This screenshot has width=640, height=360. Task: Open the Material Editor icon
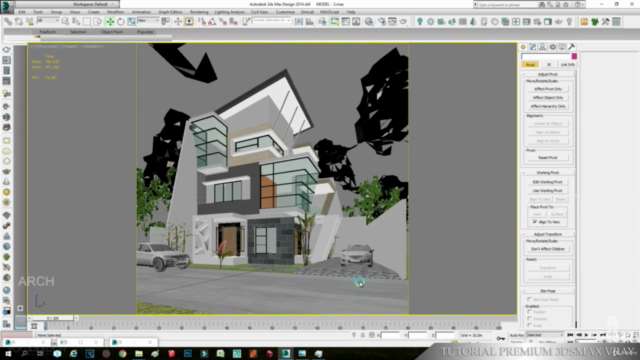(x=369, y=22)
